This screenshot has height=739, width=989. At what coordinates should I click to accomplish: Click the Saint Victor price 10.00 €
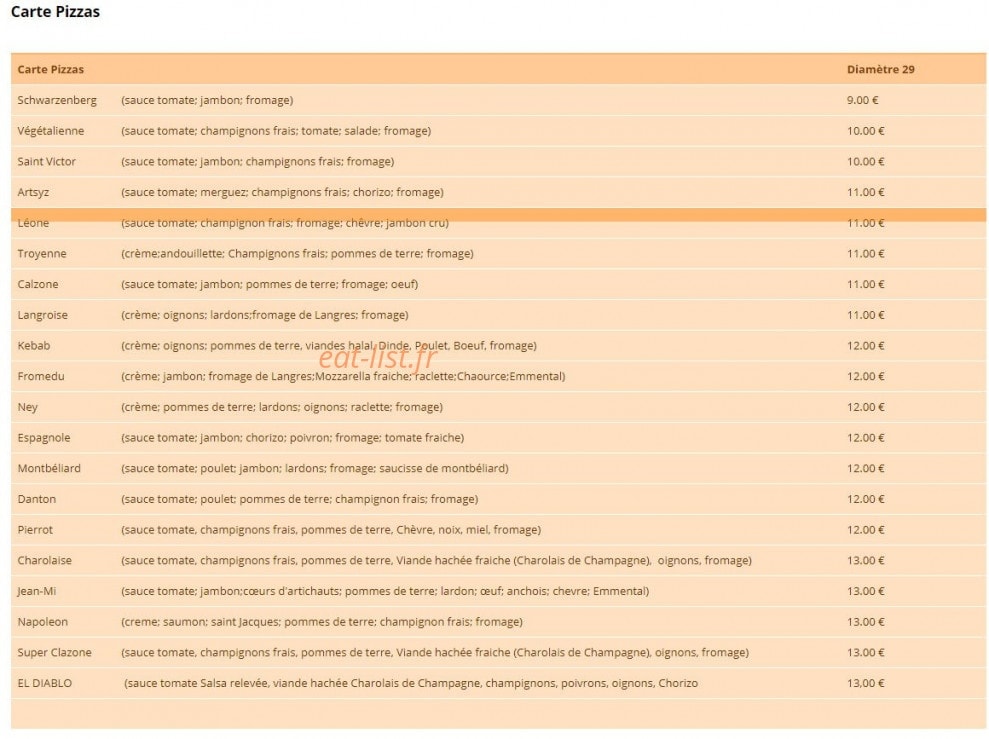865,161
